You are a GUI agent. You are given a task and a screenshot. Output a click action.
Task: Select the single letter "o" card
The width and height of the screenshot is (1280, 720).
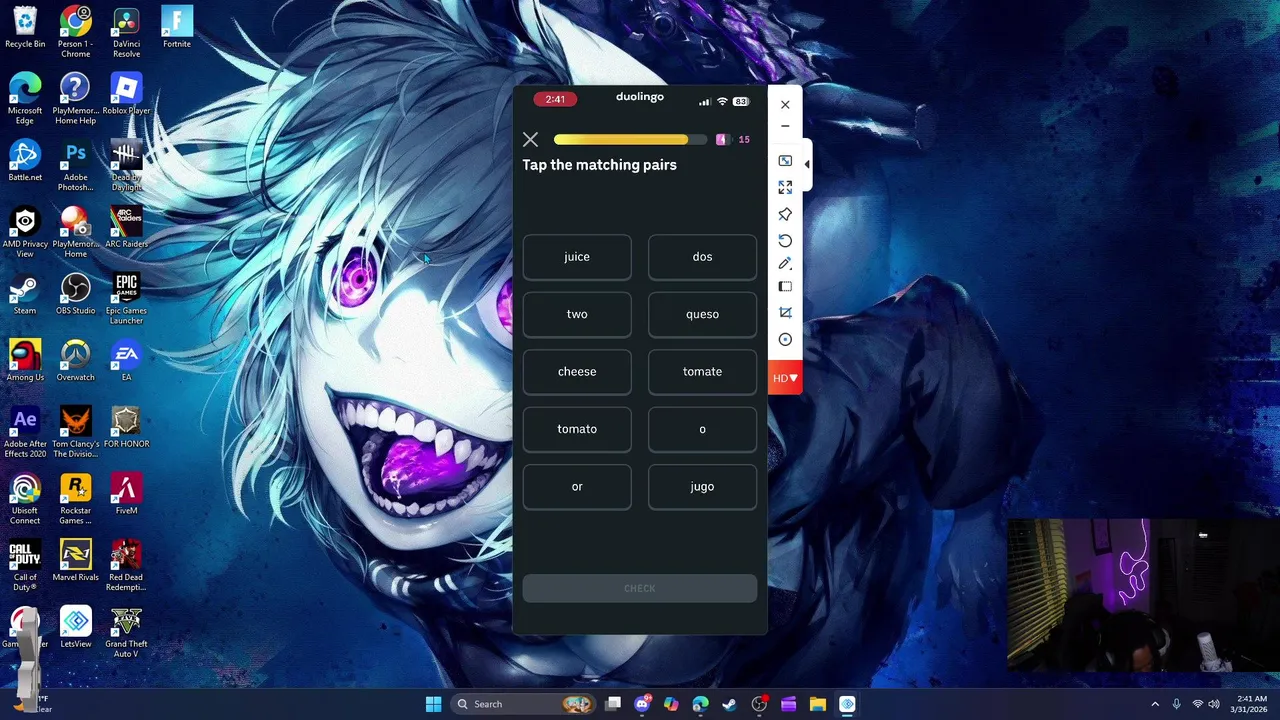(x=702, y=429)
